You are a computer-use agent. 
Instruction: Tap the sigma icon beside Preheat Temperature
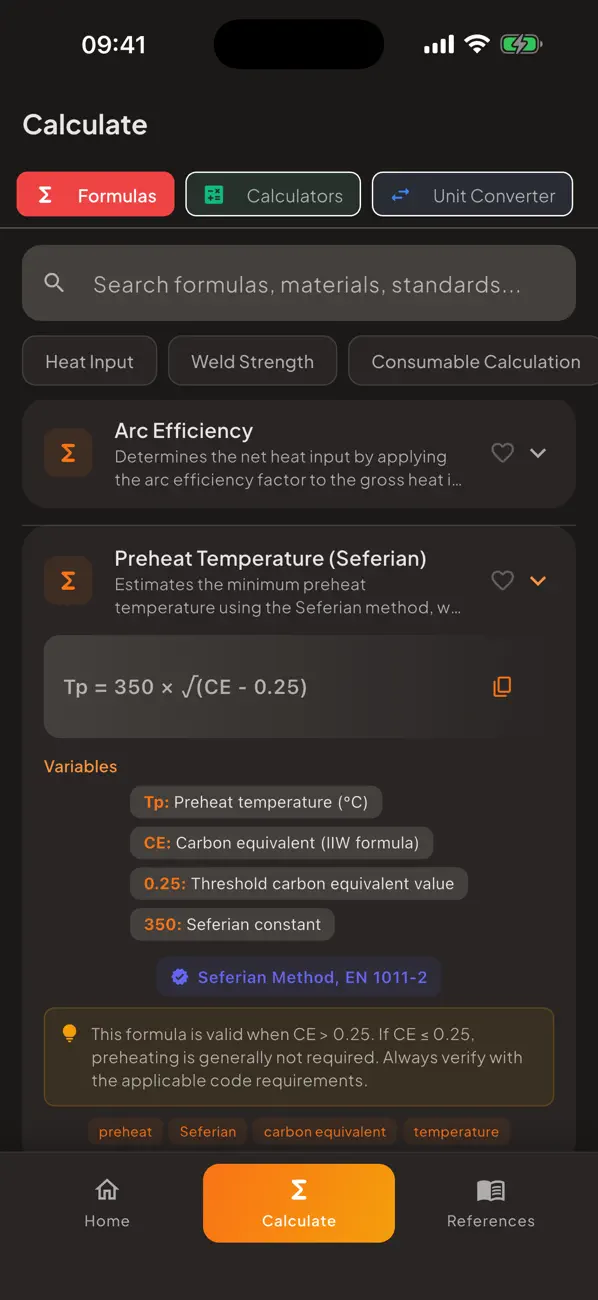(67, 580)
